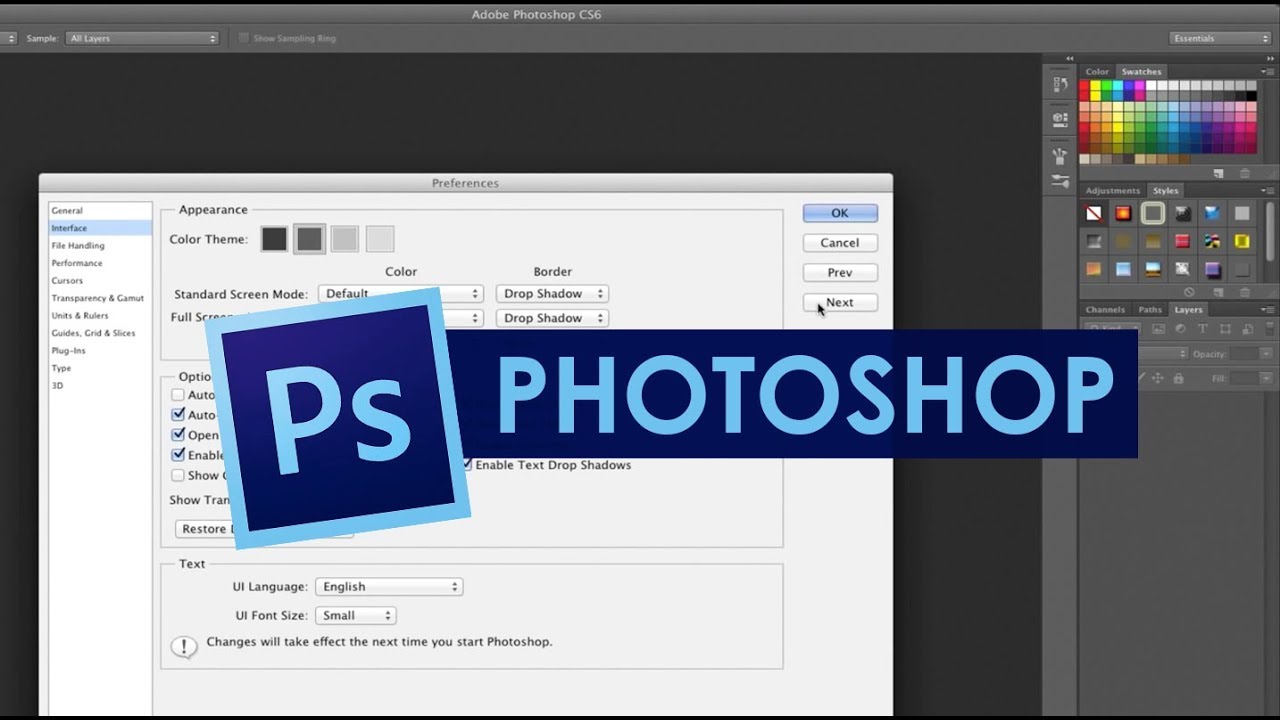1280x720 pixels.
Task: Switch to the Adjustments tab
Action: [x=1113, y=191]
